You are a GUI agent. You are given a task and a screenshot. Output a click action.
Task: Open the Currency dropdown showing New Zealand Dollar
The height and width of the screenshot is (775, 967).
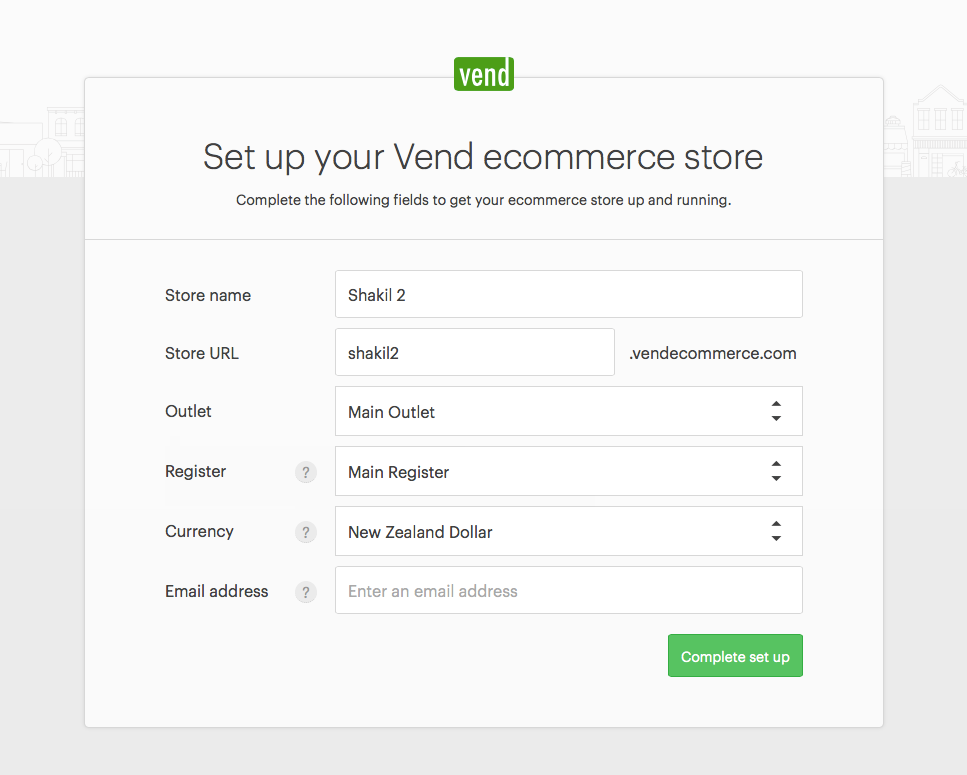point(569,531)
